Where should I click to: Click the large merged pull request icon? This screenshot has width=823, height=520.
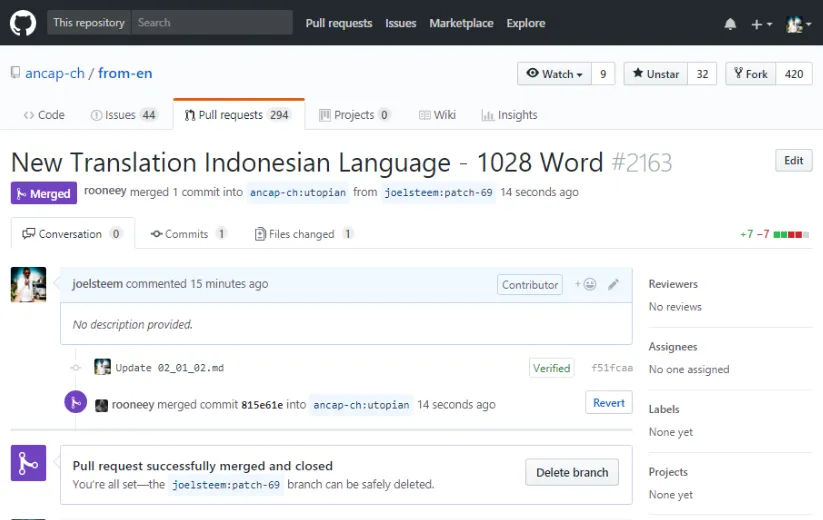click(x=28, y=463)
